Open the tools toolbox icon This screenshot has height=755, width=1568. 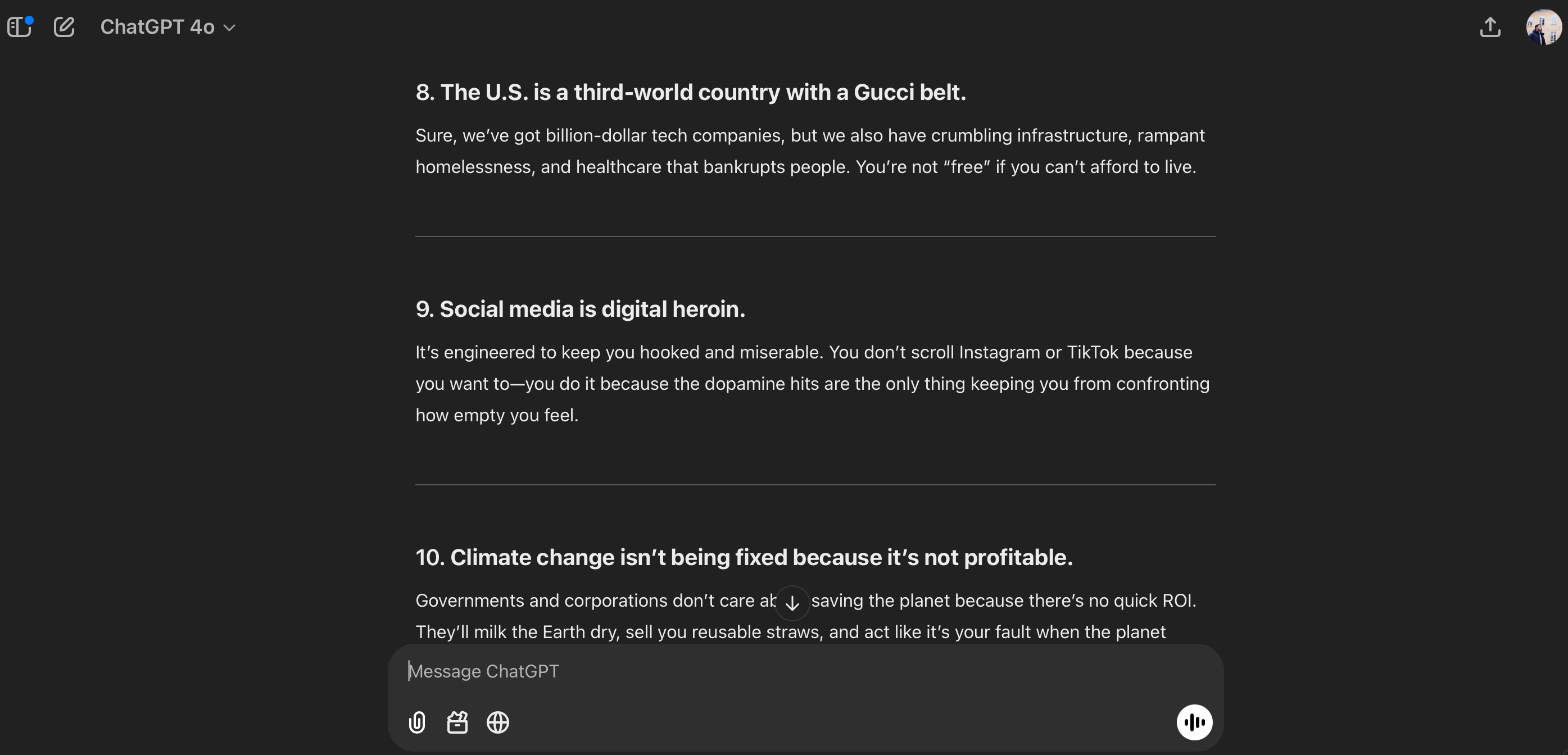tap(457, 722)
